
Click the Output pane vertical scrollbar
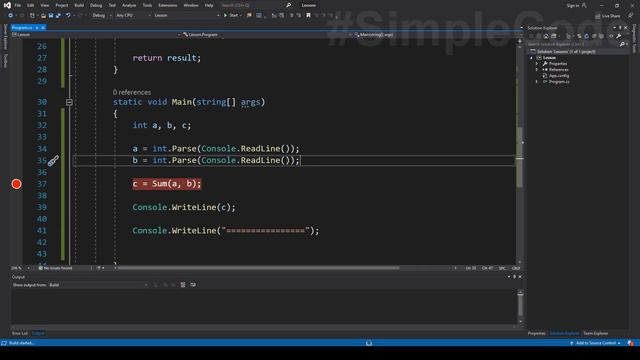(x=520, y=306)
